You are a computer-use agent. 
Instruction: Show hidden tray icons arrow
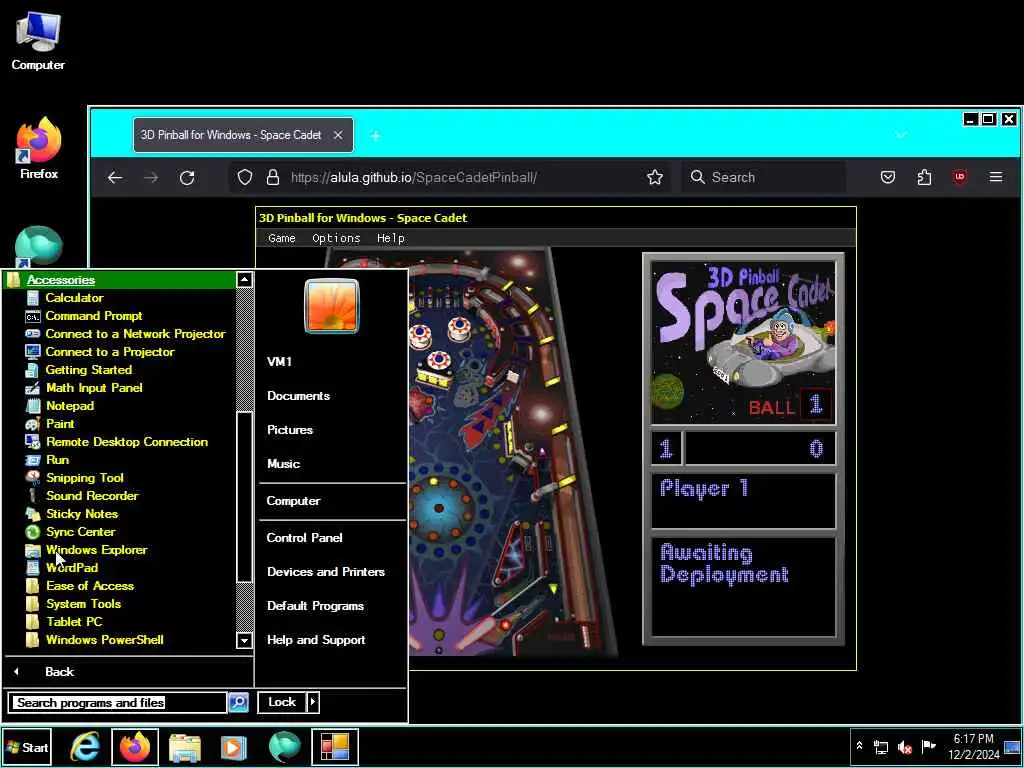(x=859, y=746)
